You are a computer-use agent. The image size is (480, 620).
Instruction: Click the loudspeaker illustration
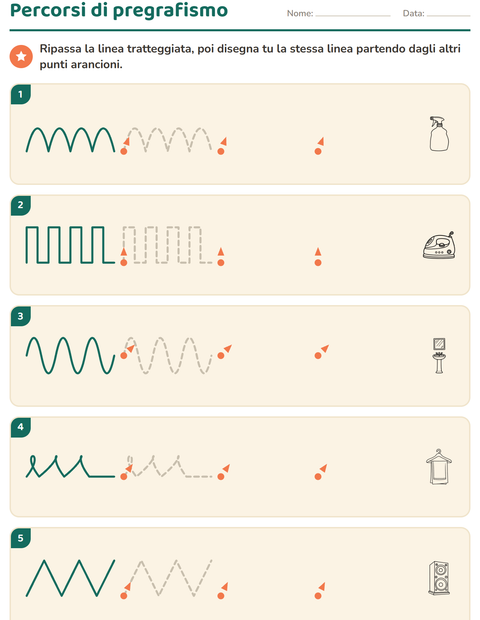coord(439,578)
